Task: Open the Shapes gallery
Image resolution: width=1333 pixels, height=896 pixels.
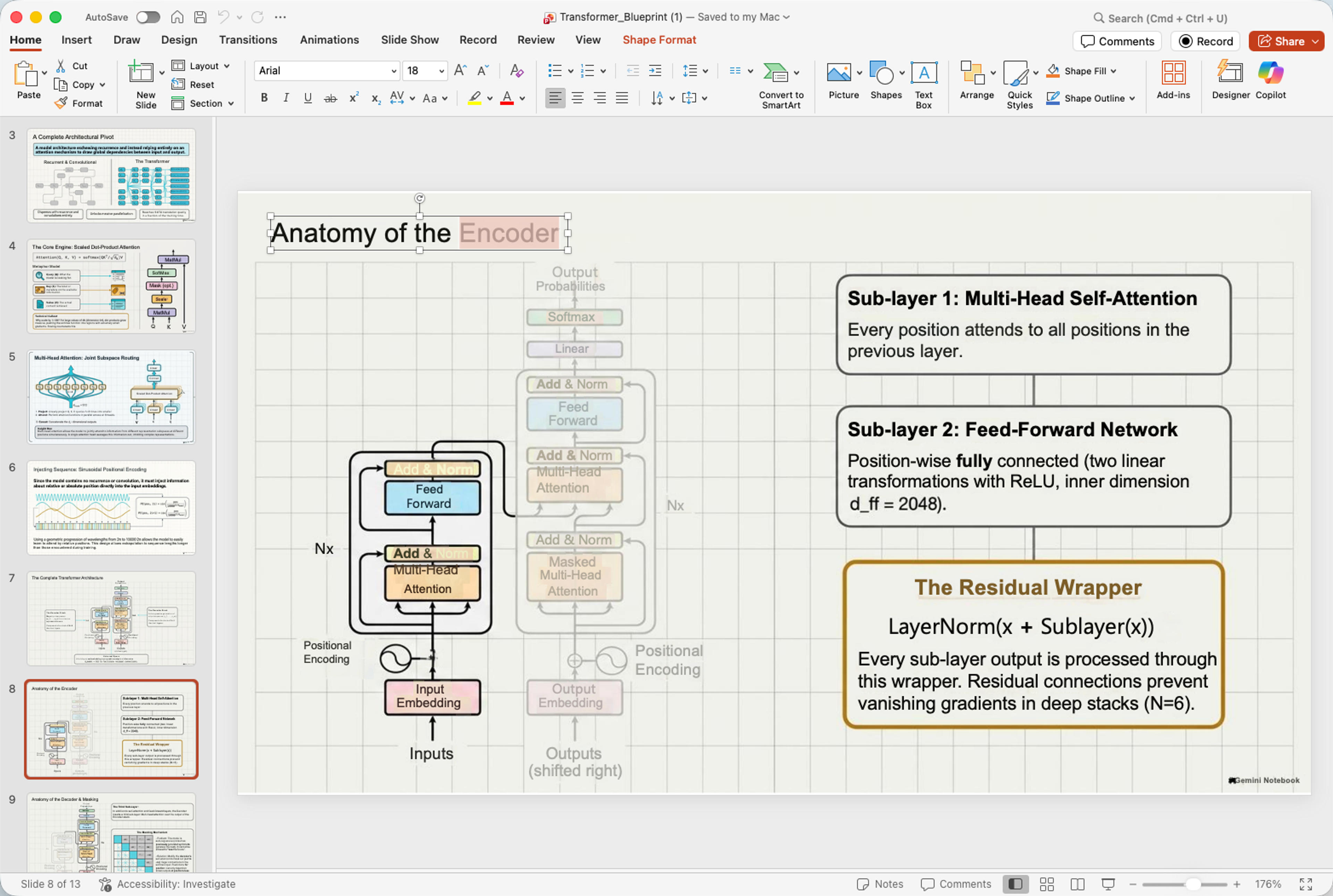Action: click(881, 73)
